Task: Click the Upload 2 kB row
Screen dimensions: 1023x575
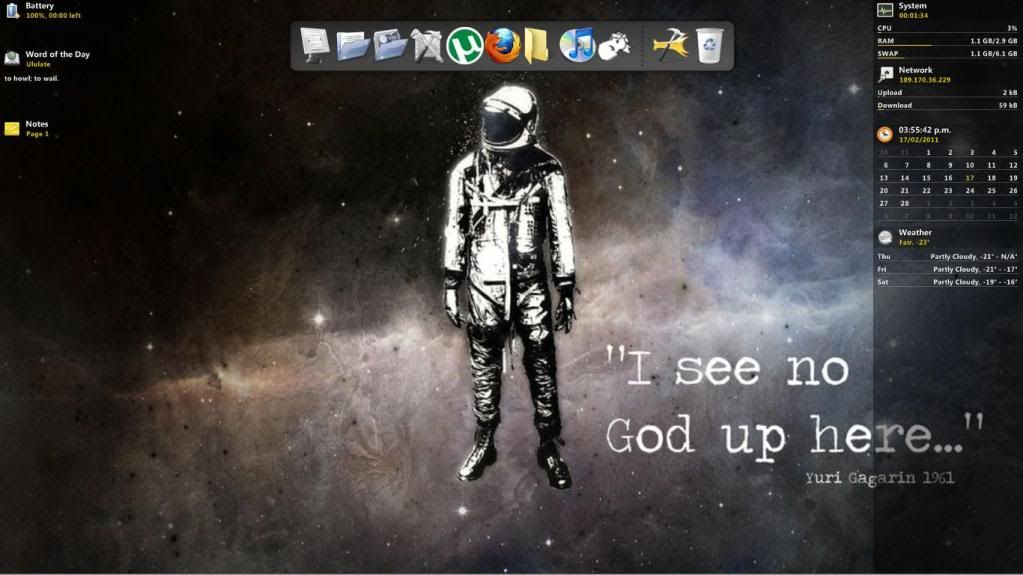Action: pos(947,93)
